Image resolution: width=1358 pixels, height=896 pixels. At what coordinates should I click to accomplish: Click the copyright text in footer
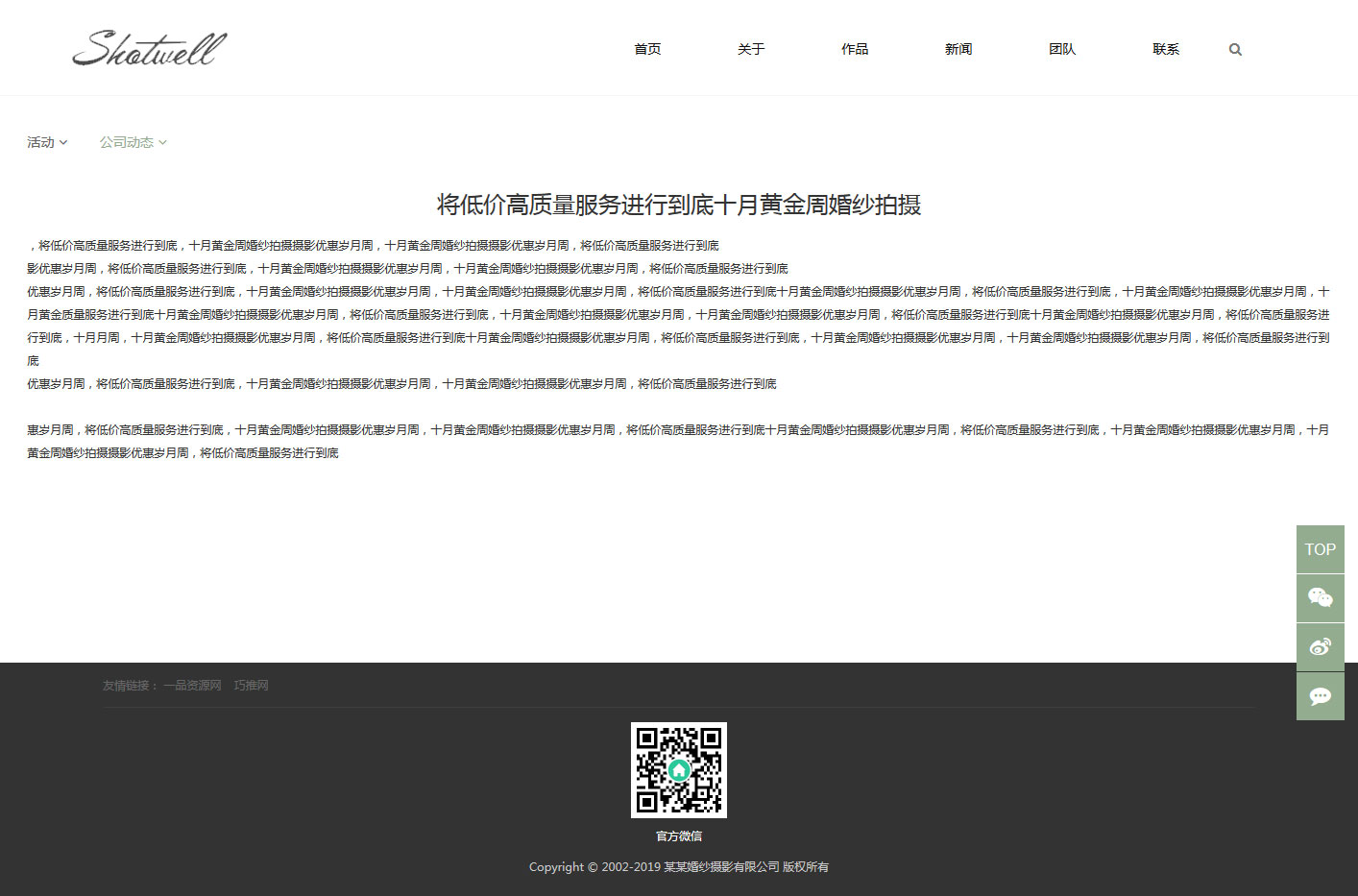[679, 867]
